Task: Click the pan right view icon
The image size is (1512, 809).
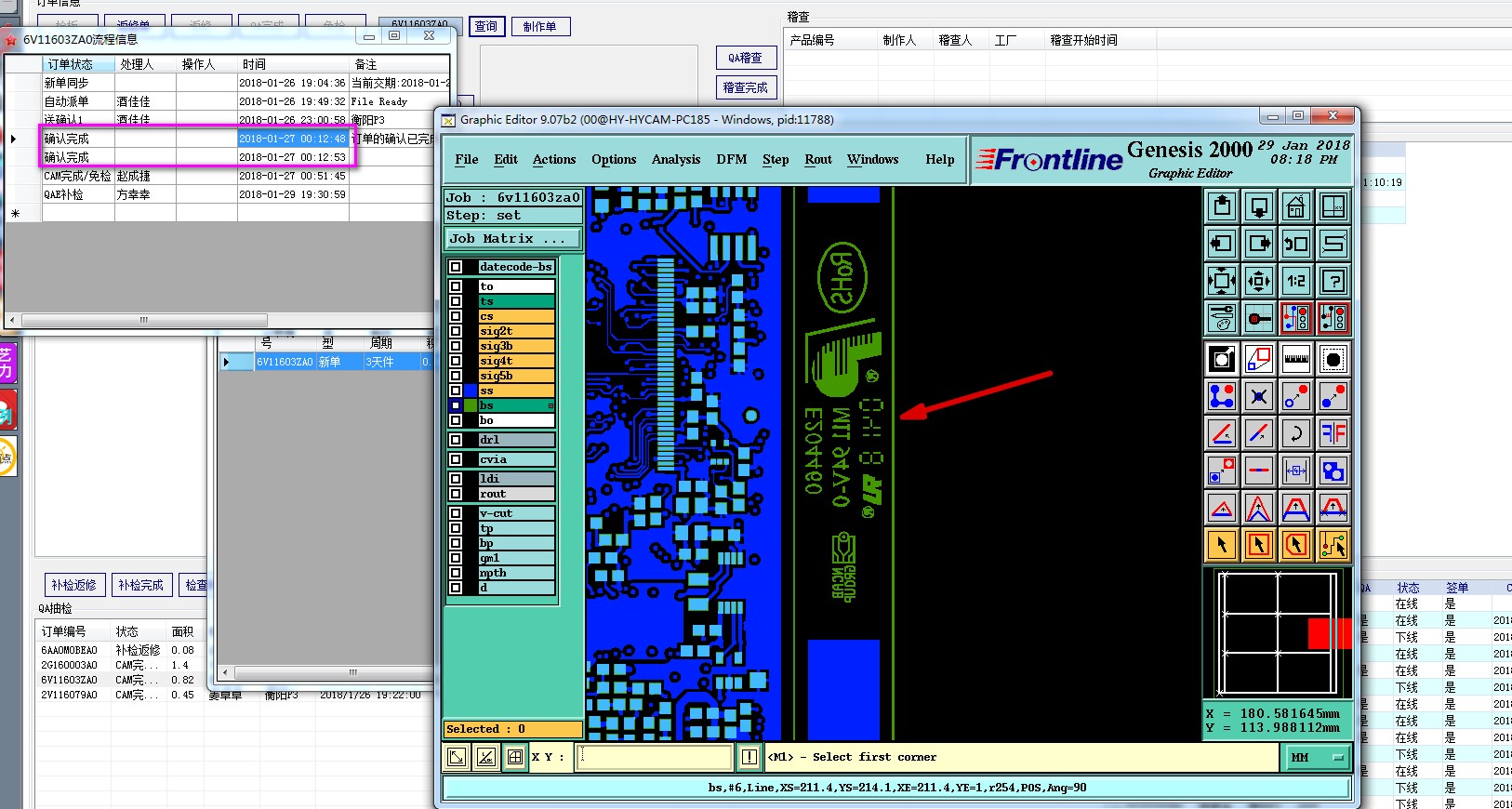Action: point(1259,244)
